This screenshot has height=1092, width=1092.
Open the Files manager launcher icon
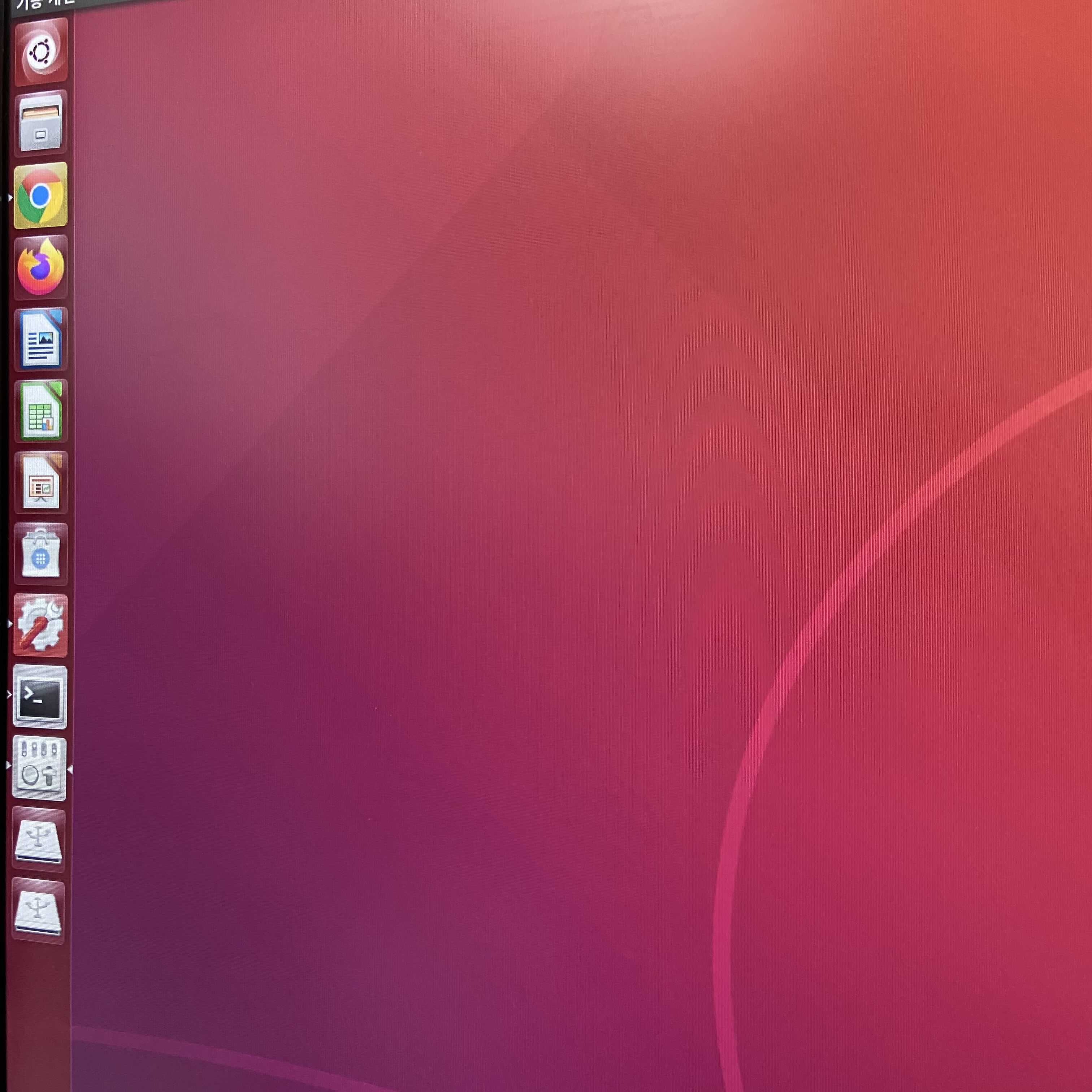41,124
